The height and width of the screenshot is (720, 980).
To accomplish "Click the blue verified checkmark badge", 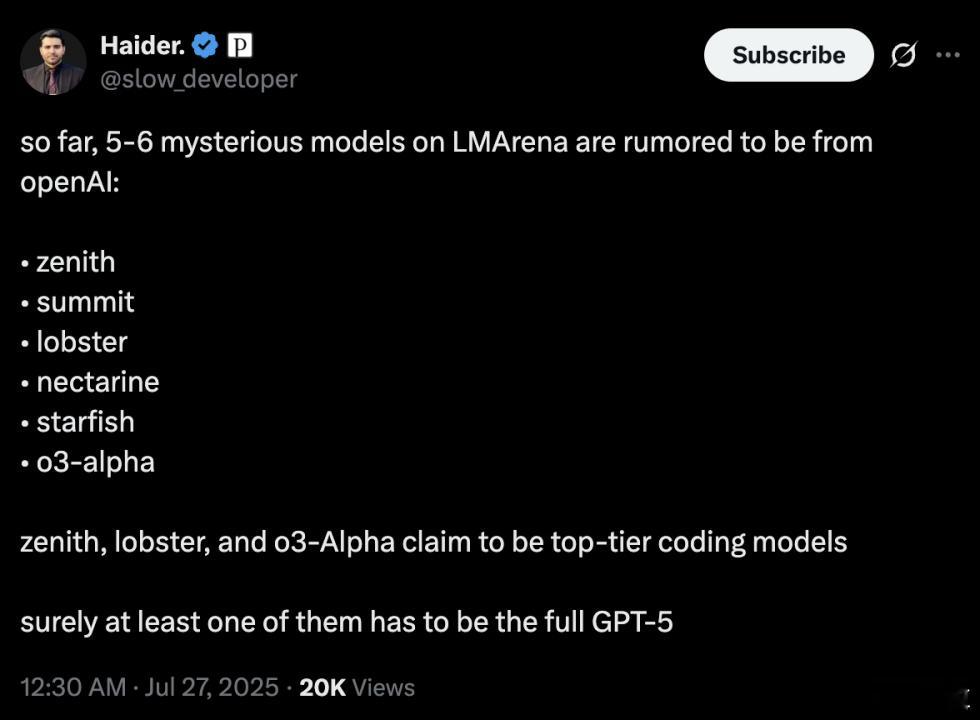I will tap(204, 45).
